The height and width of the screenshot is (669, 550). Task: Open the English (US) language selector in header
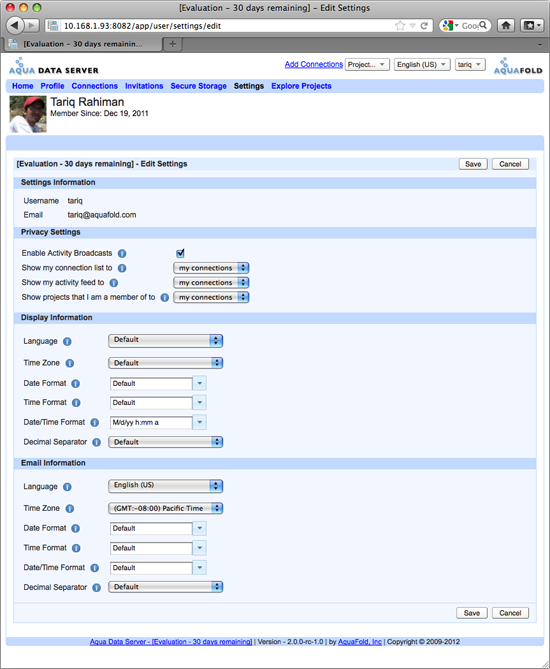(422, 64)
